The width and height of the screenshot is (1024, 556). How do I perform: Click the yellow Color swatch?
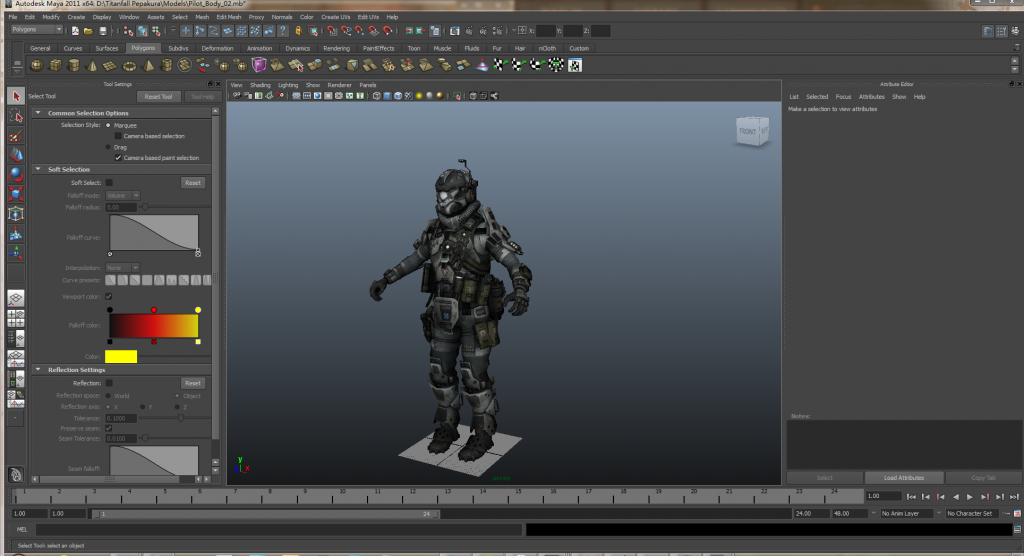121,357
